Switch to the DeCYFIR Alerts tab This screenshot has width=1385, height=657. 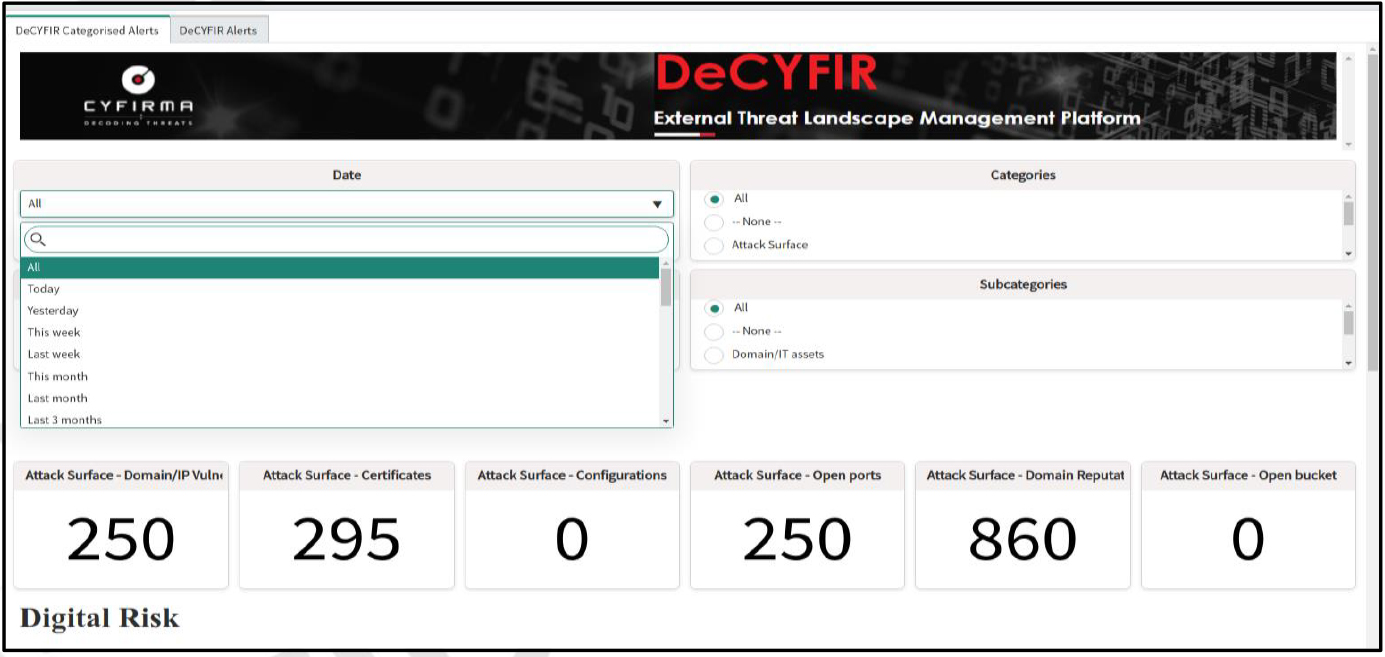coord(218,30)
